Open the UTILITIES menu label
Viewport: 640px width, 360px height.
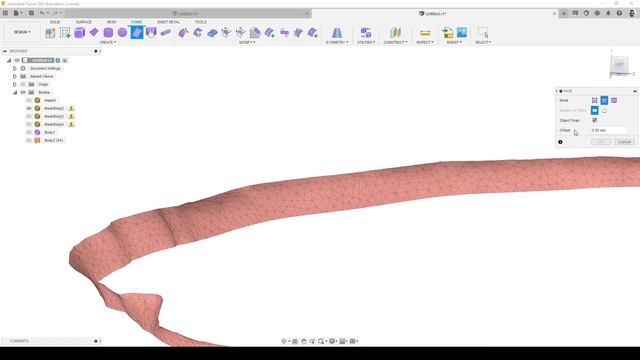point(366,42)
